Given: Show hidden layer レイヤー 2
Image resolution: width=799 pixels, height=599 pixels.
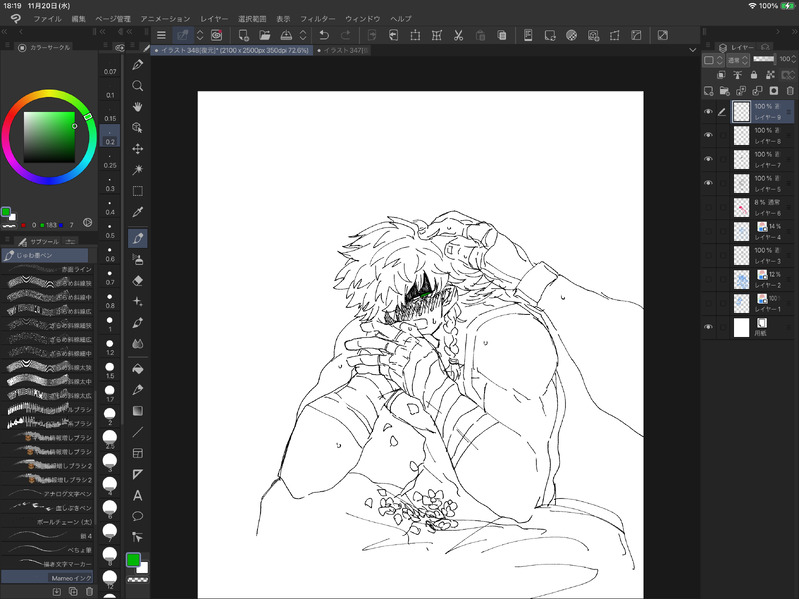Looking at the screenshot, I should (x=708, y=279).
